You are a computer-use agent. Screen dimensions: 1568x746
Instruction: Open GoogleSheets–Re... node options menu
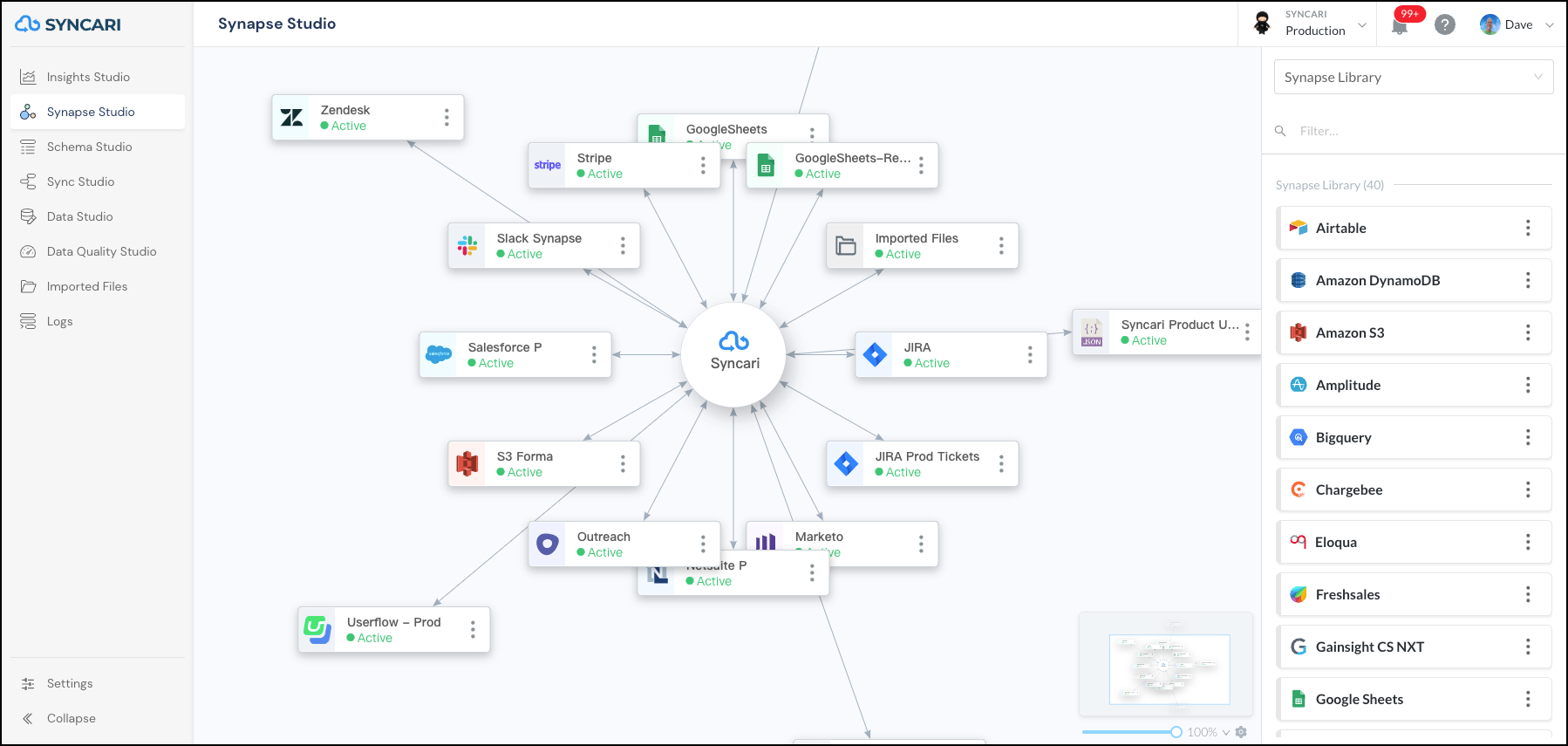(x=921, y=166)
